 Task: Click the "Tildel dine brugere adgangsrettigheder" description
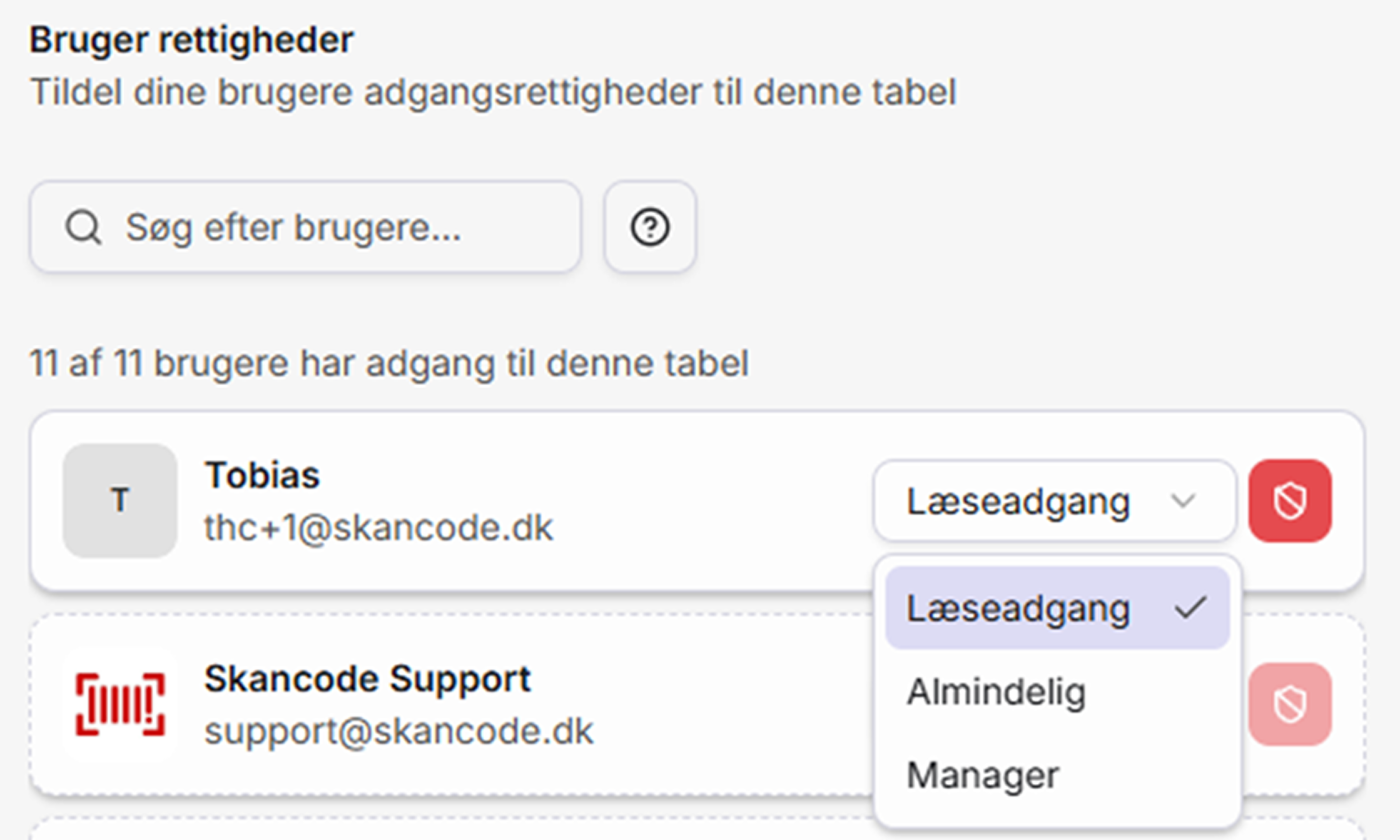point(493,92)
